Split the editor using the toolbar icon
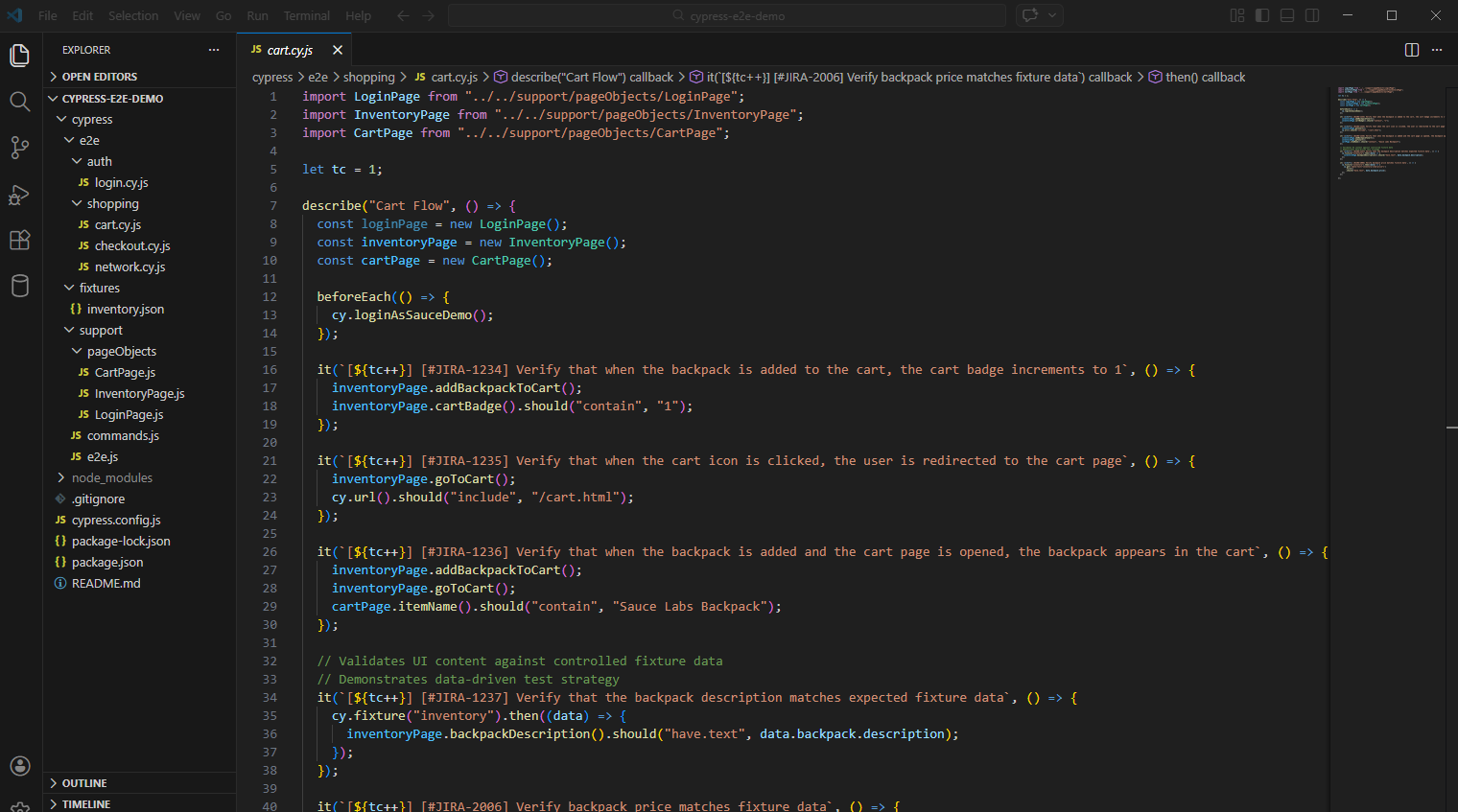The width and height of the screenshot is (1458, 812). pos(1411,49)
